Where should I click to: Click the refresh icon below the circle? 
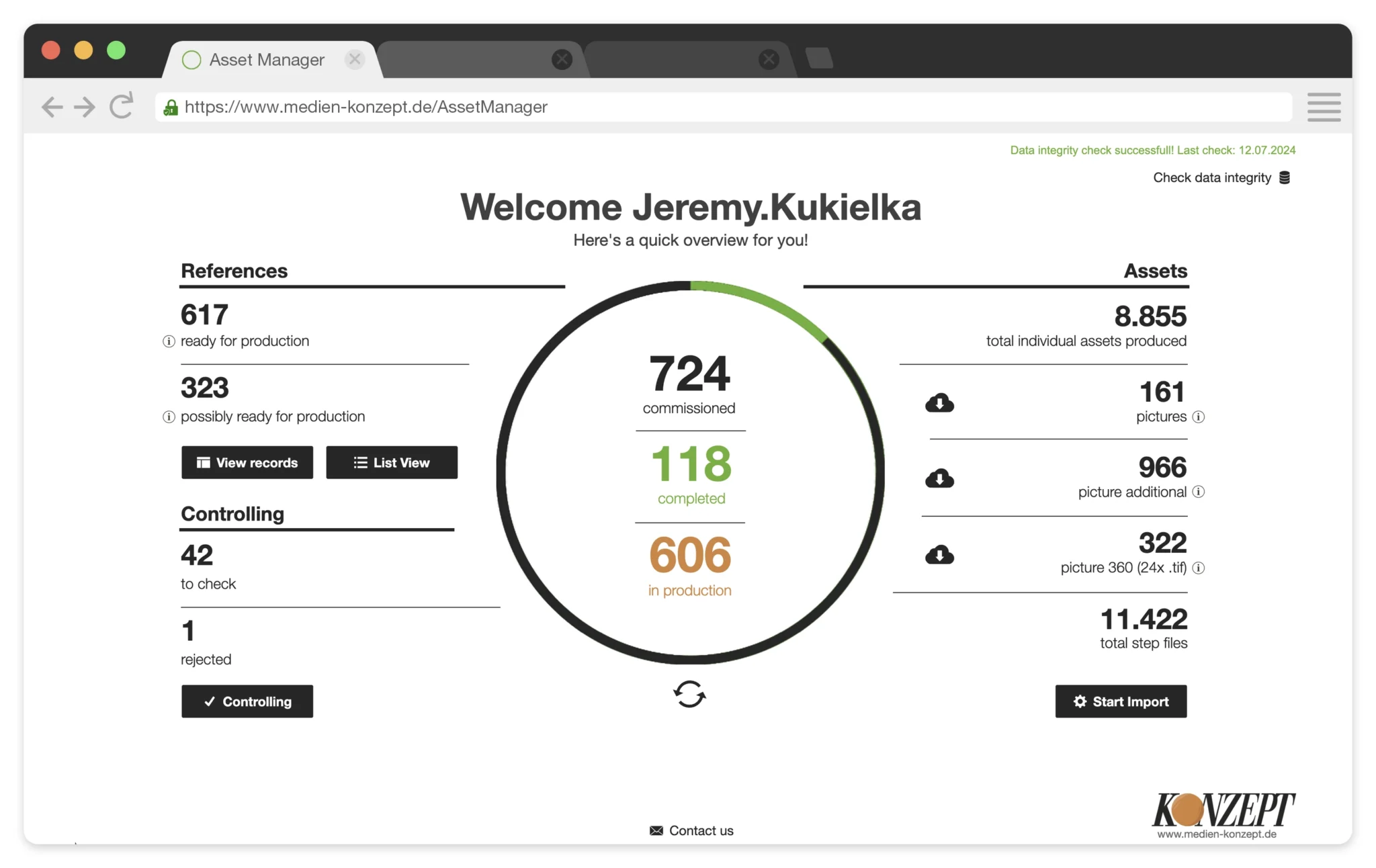(689, 694)
